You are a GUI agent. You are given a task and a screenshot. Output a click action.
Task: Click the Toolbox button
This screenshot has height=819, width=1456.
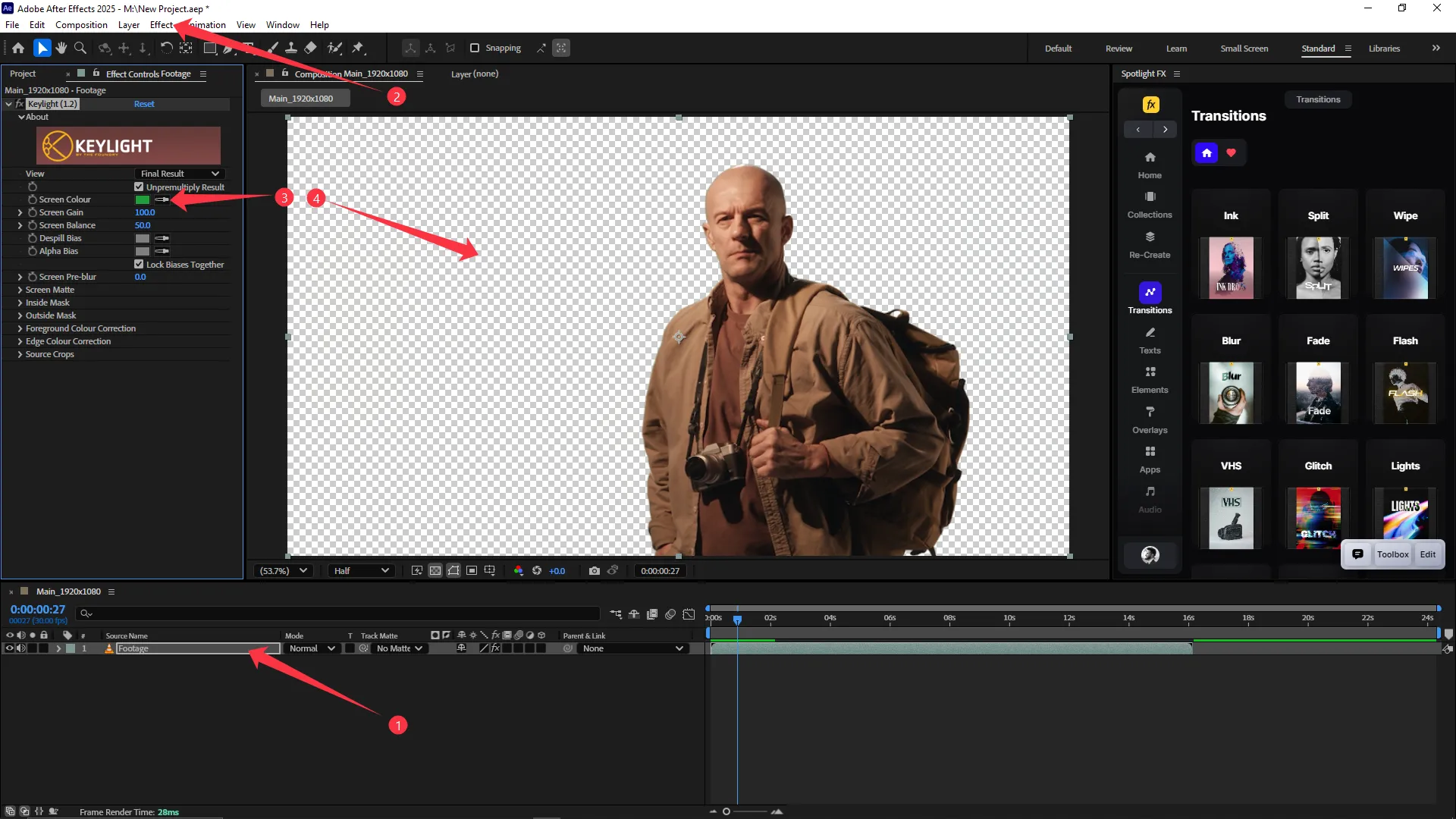pyautogui.click(x=1392, y=554)
